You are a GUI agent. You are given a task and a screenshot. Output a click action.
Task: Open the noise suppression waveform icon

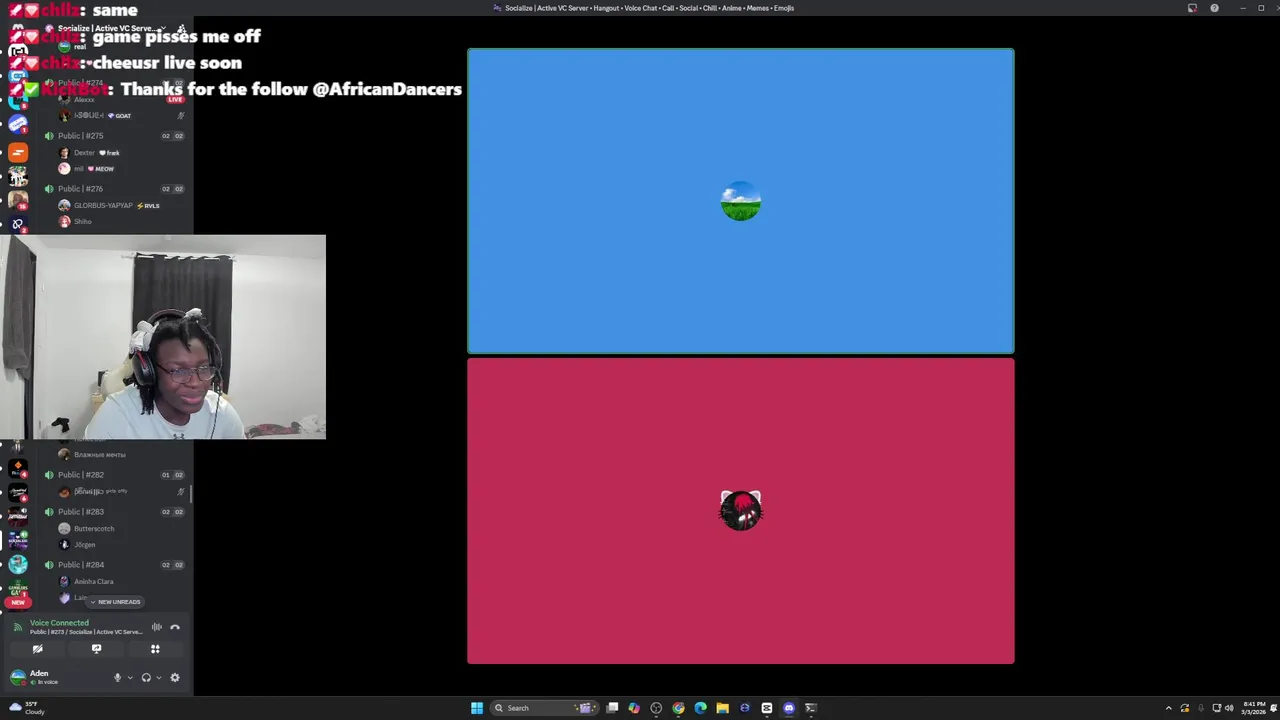tap(157, 627)
